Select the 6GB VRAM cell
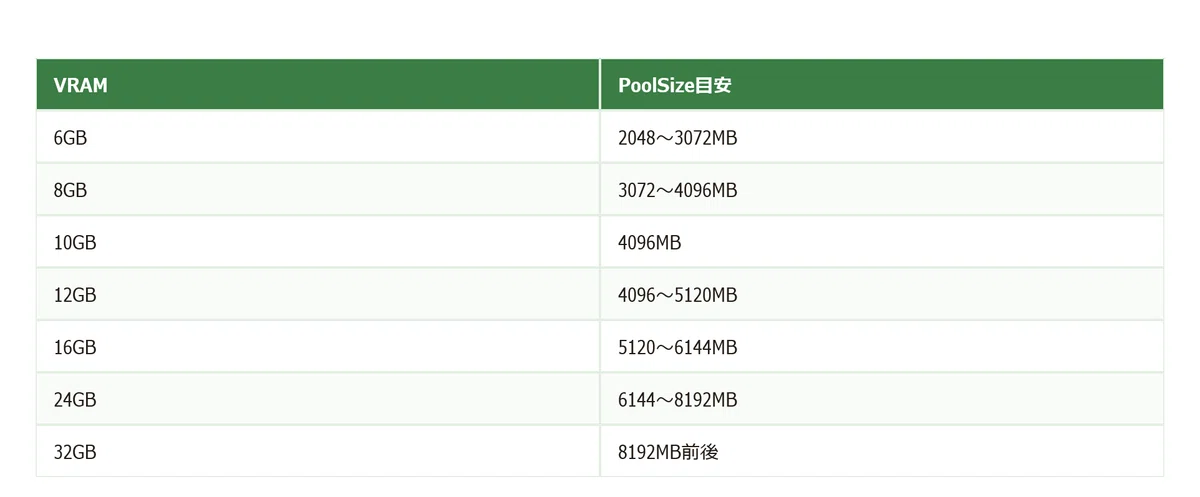The width and height of the screenshot is (1200, 497). [318, 138]
